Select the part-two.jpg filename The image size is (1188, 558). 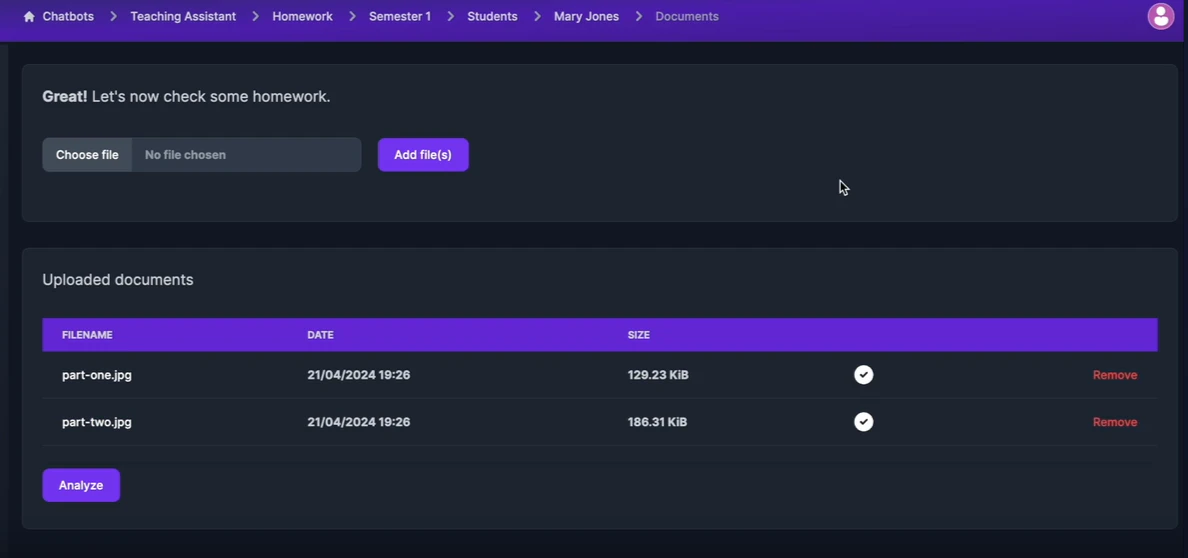97,422
